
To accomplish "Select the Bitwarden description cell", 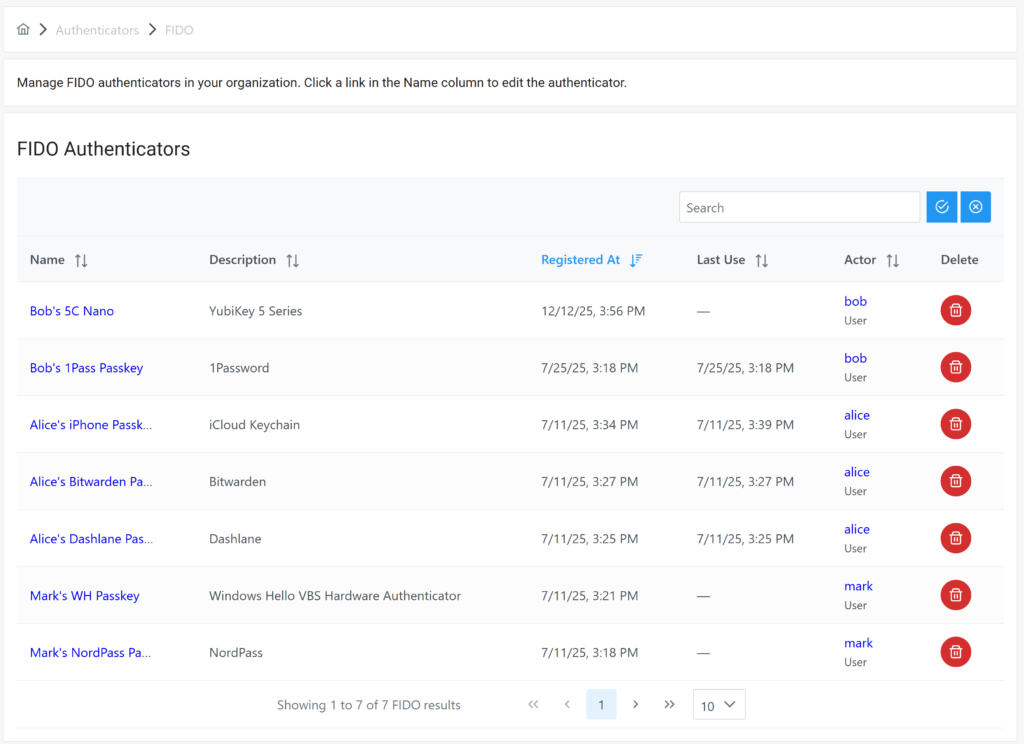I will (237, 481).
